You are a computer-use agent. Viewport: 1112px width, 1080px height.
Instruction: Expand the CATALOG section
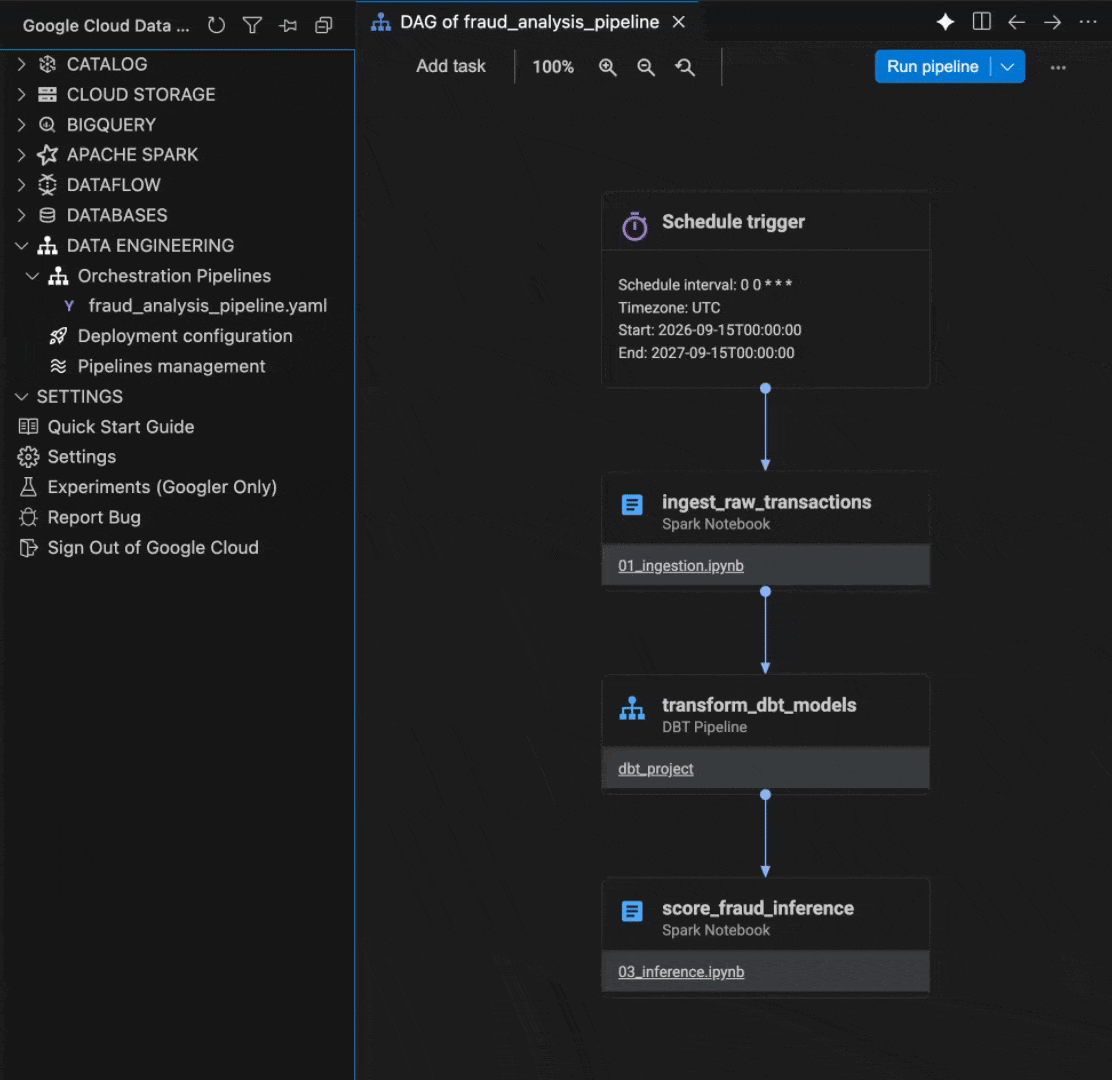point(21,65)
